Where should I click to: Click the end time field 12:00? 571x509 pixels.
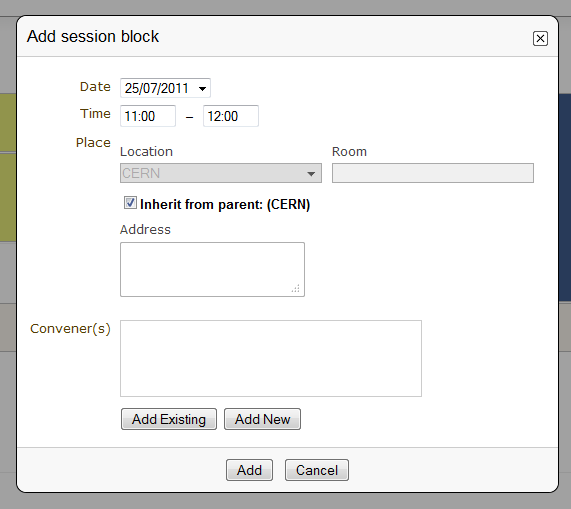pyautogui.click(x=231, y=116)
